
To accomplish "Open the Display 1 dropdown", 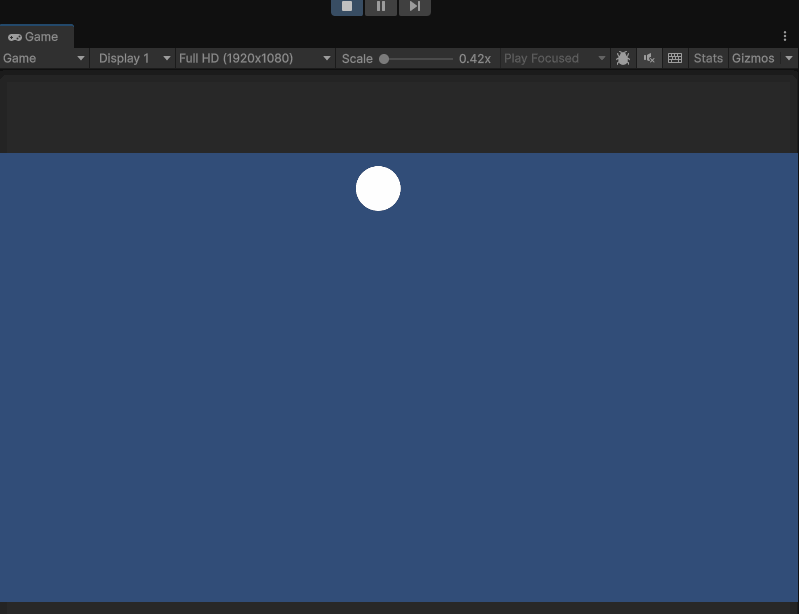I will point(132,59).
